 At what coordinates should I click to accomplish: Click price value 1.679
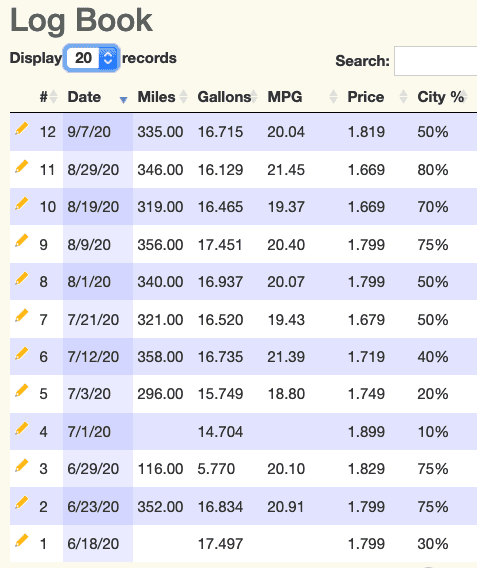tap(366, 320)
